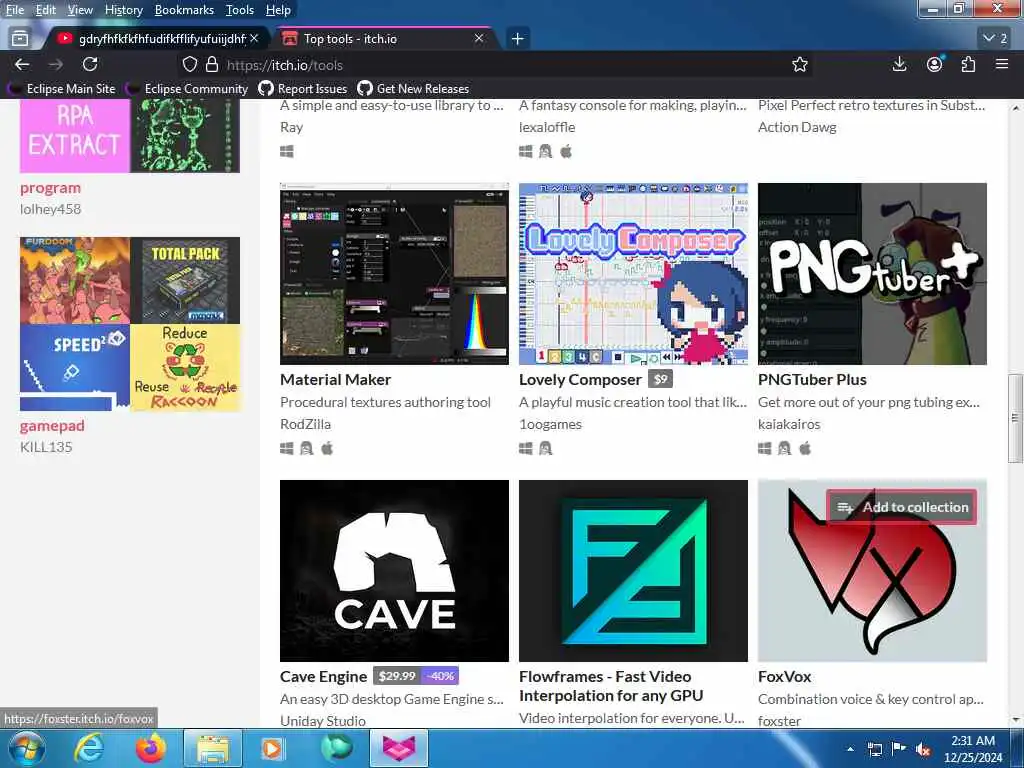Open the View menu

[x=80, y=10]
